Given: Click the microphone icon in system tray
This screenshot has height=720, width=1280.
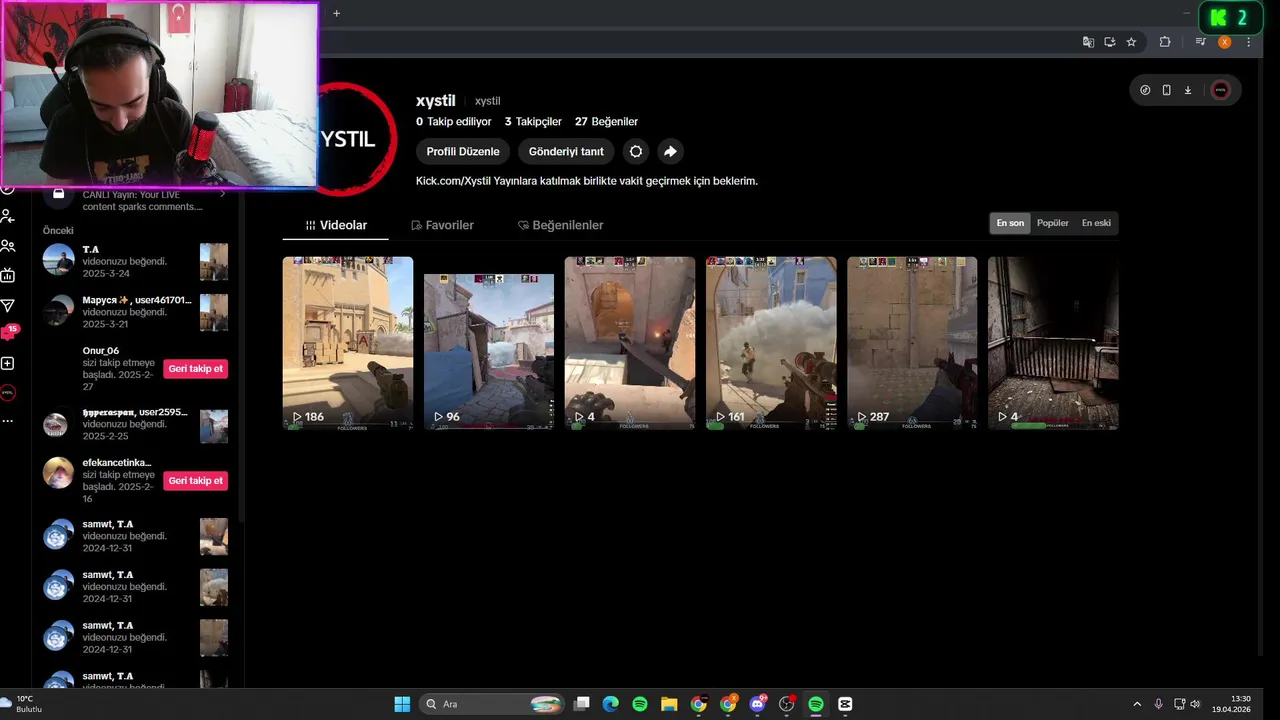Looking at the screenshot, I should tap(1158, 704).
